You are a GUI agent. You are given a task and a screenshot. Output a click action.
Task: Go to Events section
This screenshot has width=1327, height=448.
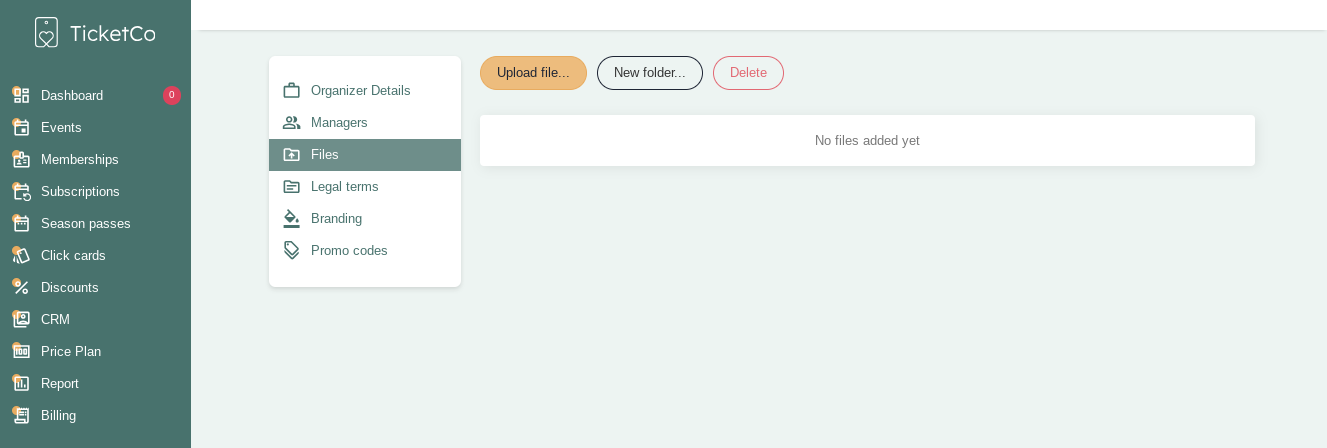pyautogui.click(x=95, y=127)
